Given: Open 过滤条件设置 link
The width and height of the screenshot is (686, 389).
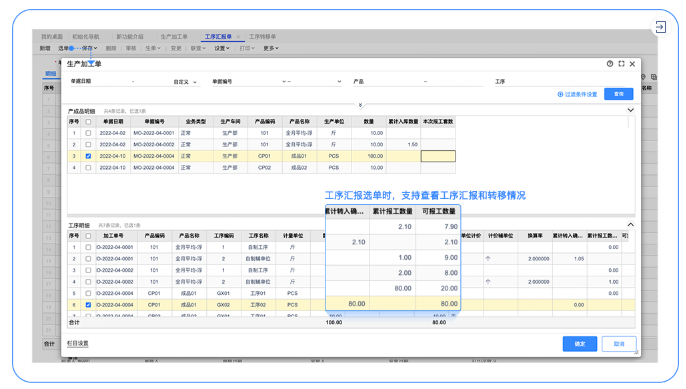Looking at the screenshot, I should click(581, 94).
